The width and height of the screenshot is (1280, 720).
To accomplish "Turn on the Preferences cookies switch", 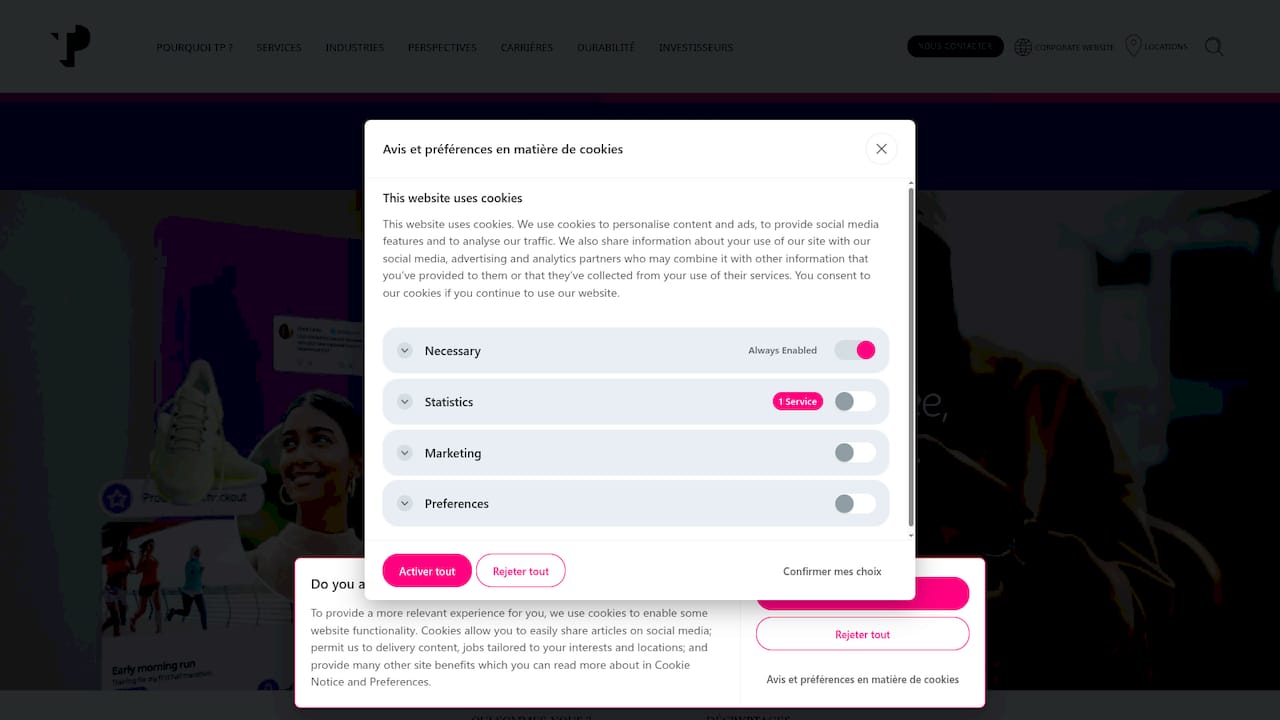I will pyautogui.click(x=855, y=504).
